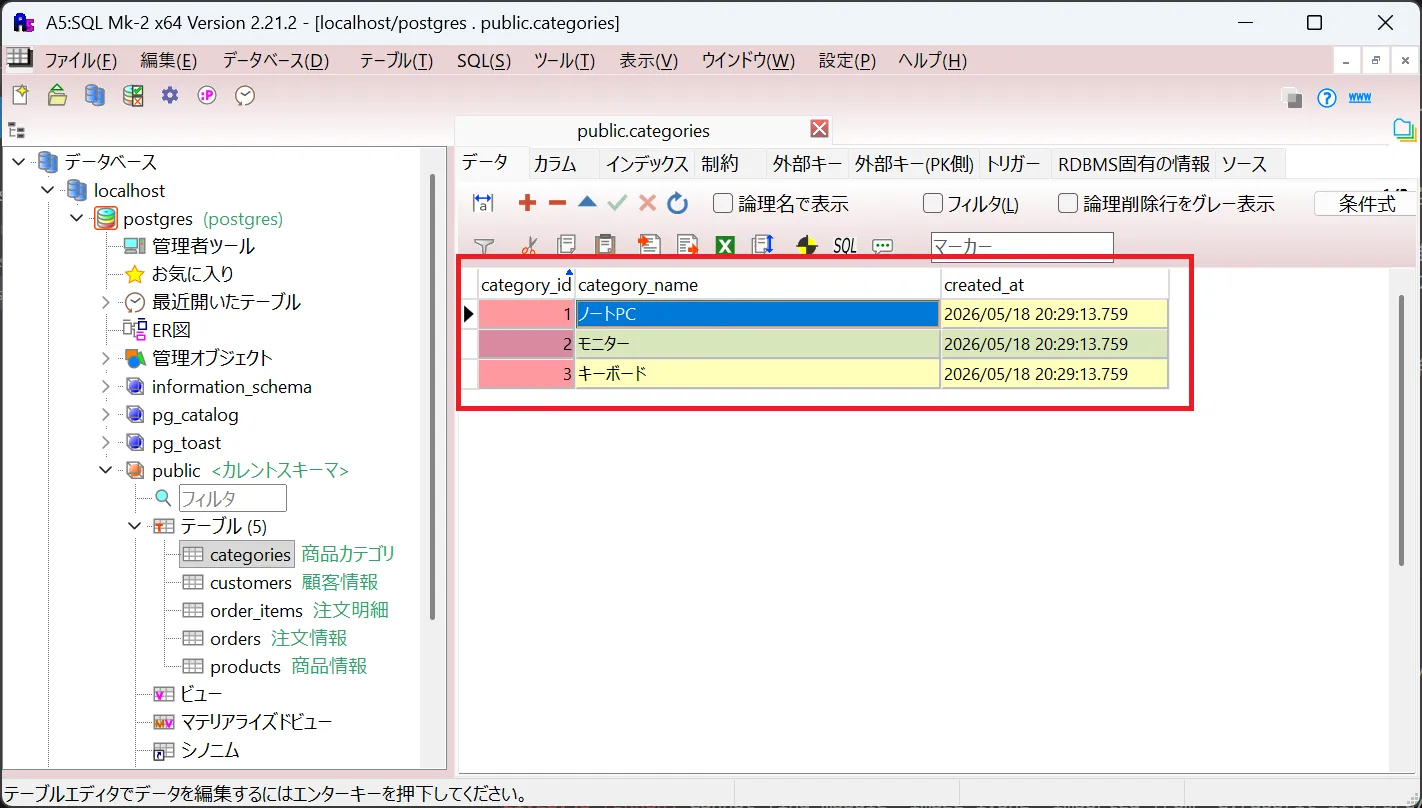The width and height of the screenshot is (1422, 808).
Task: Click the clipboard paste icon
Action: (605, 245)
